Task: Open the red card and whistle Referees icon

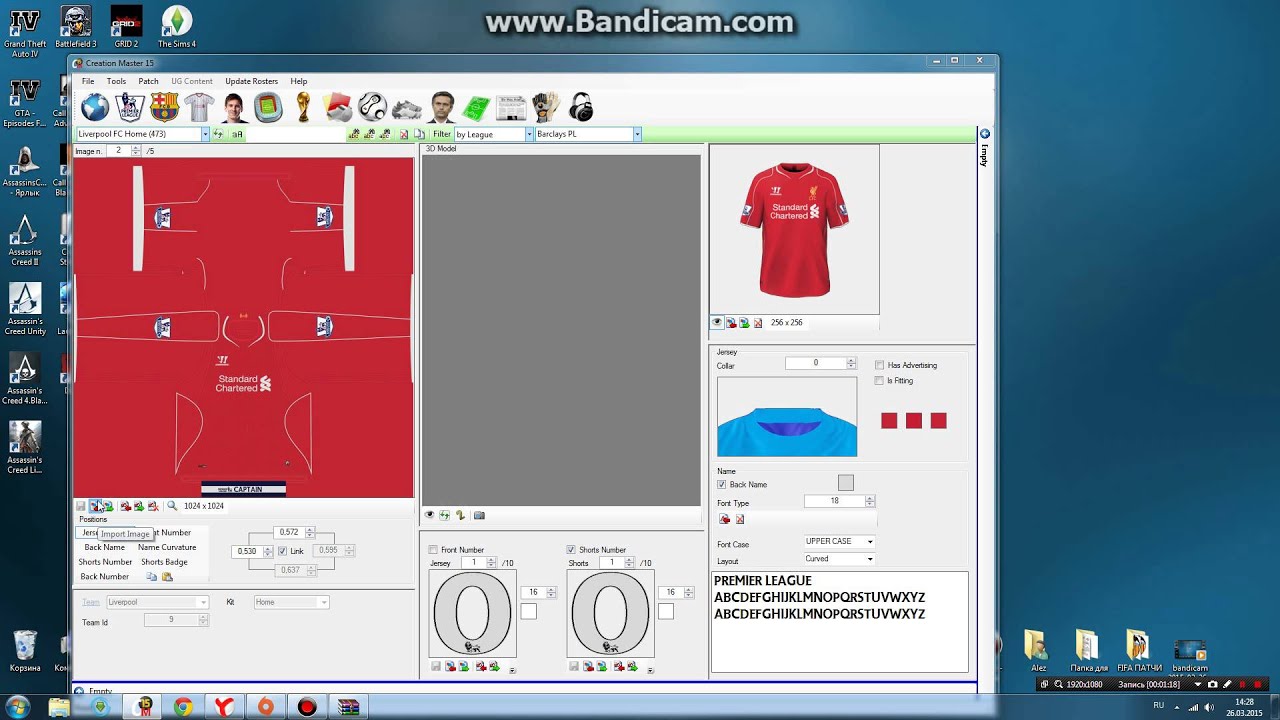Action: click(x=338, y=107)
